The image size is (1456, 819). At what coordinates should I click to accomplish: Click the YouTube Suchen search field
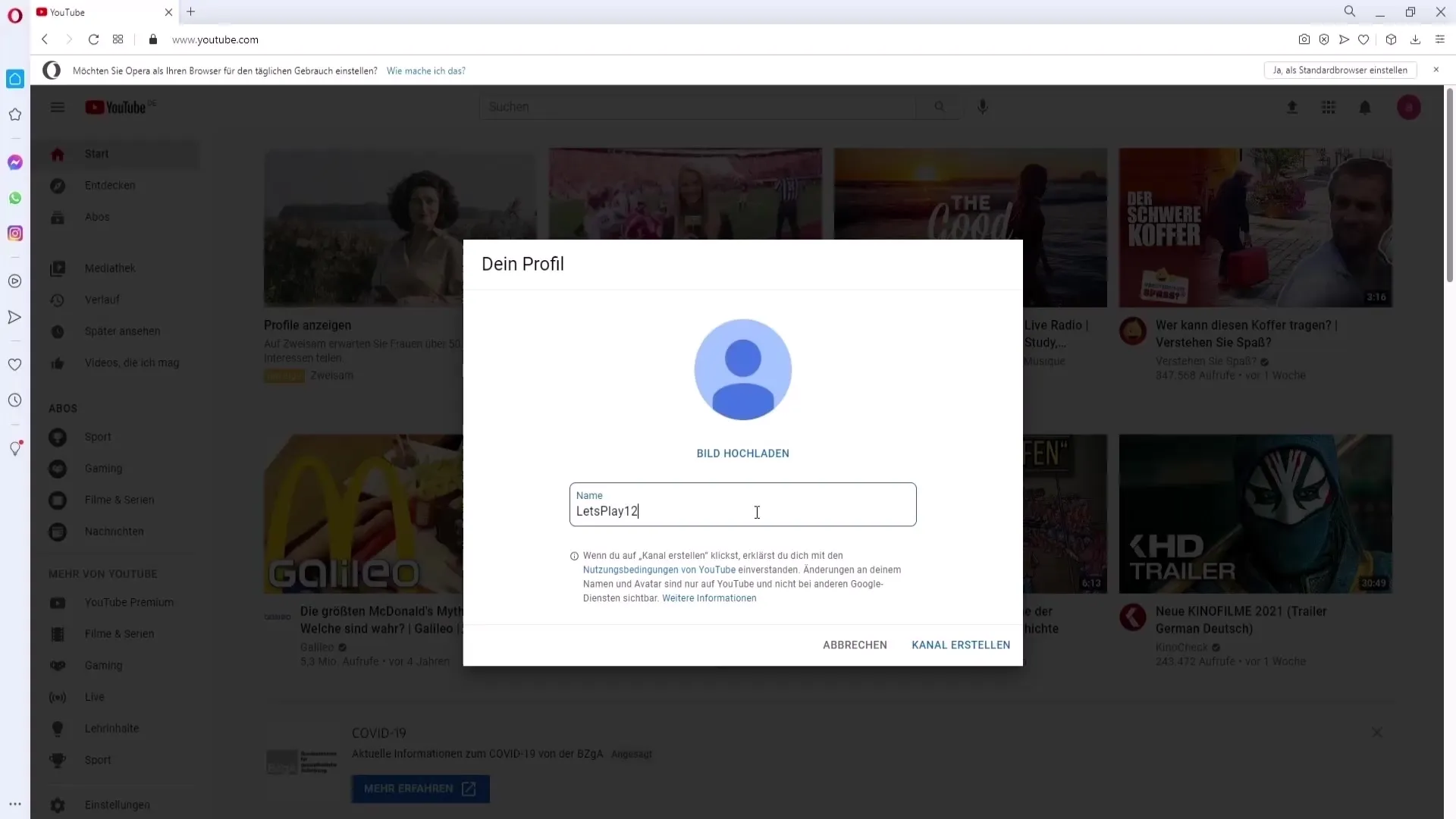pyautogui.click(x=698, y=107)
